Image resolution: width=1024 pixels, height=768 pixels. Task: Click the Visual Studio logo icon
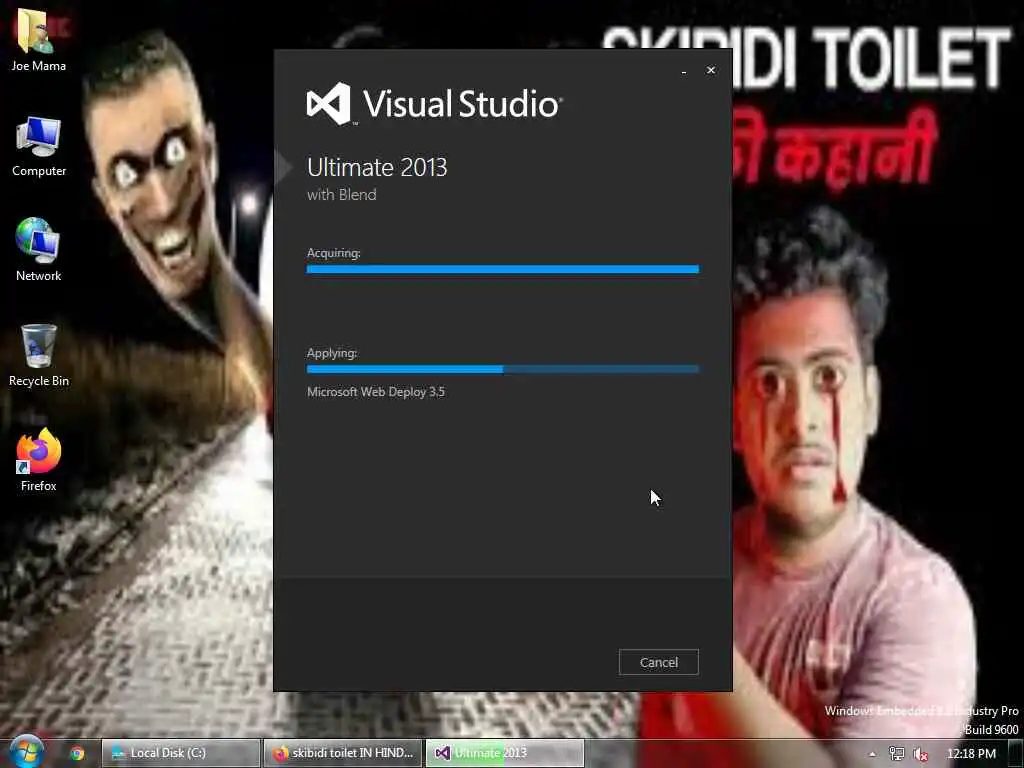pos(329,103)
